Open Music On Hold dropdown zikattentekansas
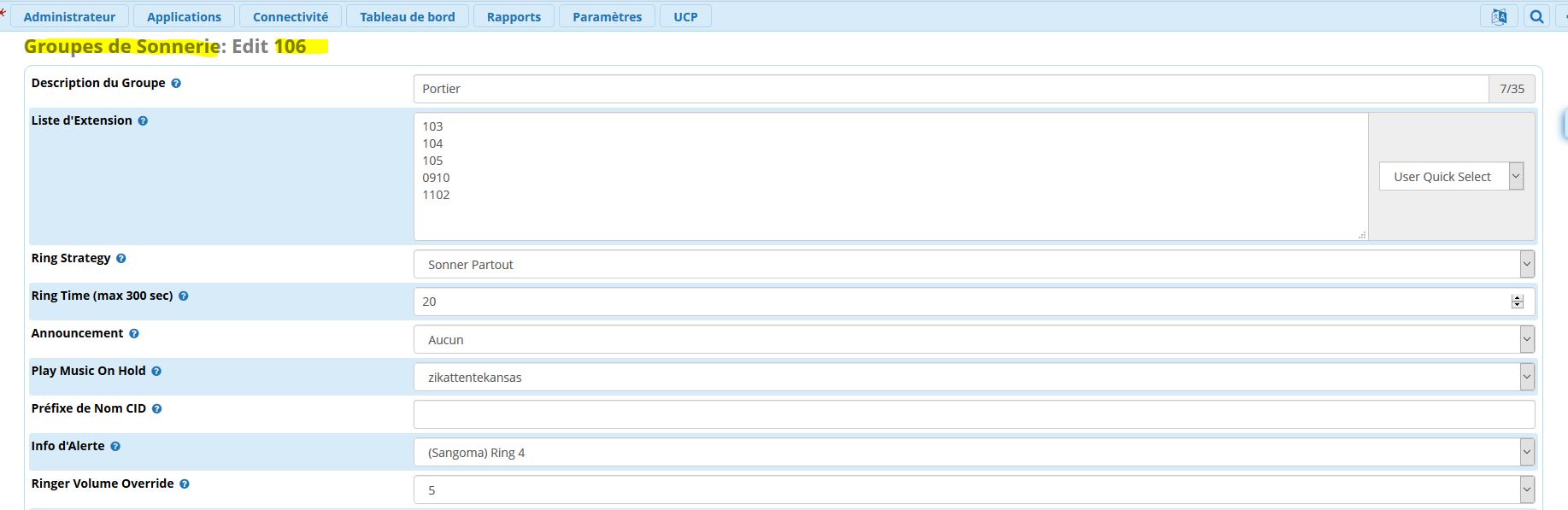 coord(974,378)
